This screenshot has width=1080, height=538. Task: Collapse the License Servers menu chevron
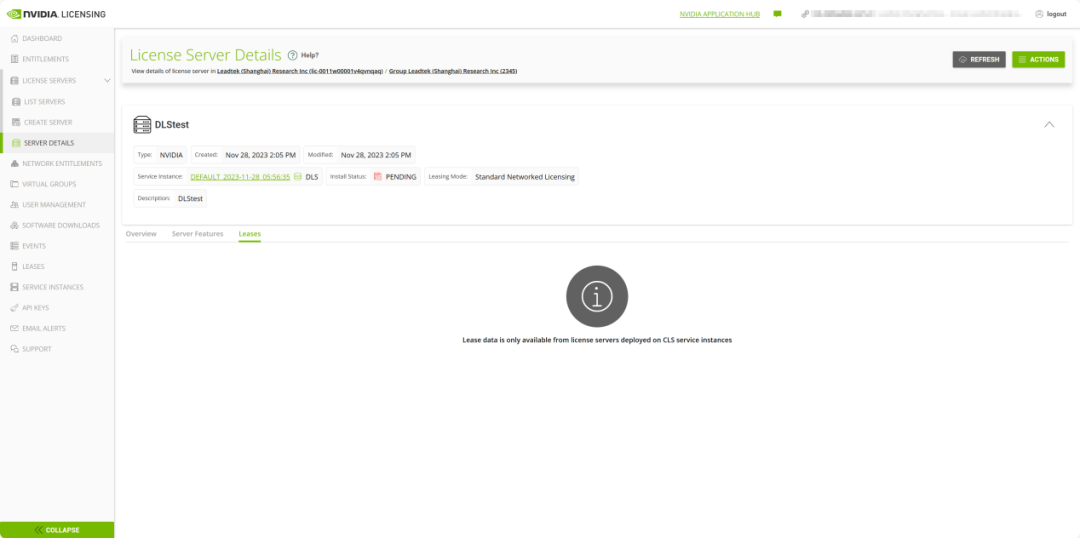tap(107, 81)
